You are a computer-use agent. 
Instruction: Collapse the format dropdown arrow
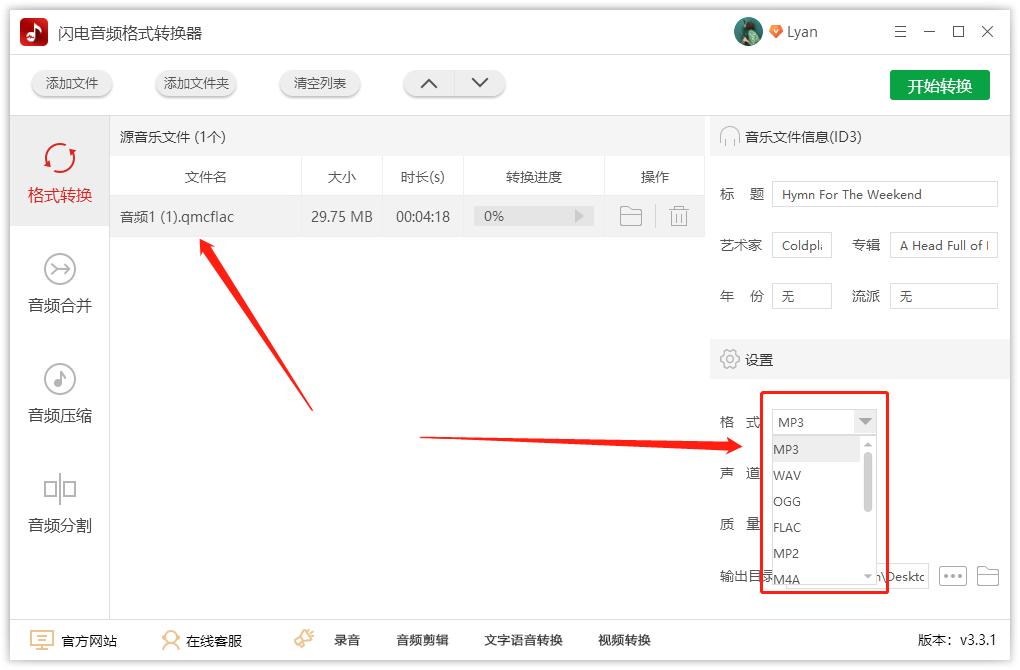pyautogui.click(x=865, y=422)
